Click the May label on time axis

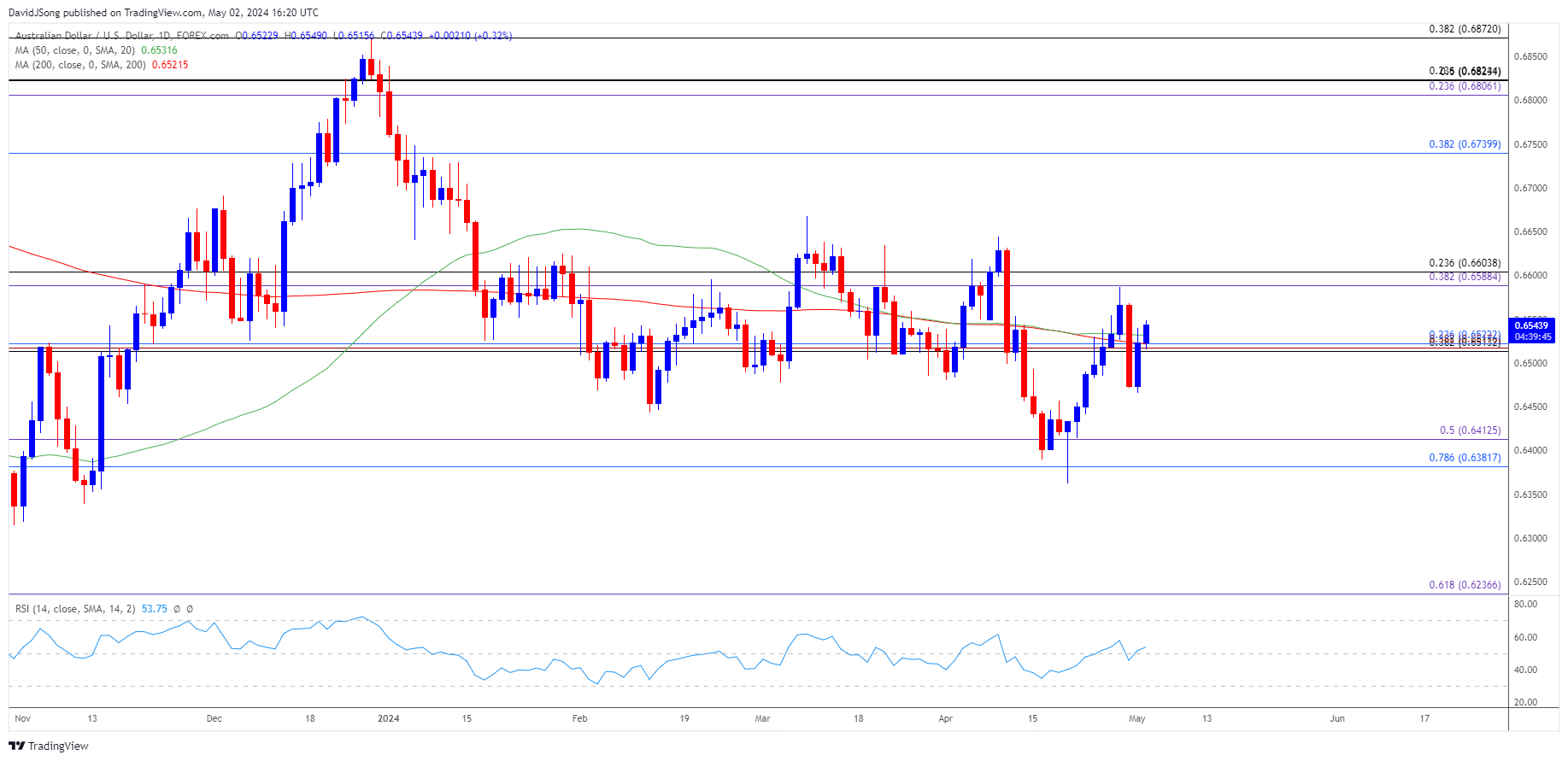pyautogui.click(x=1136, y=718)
